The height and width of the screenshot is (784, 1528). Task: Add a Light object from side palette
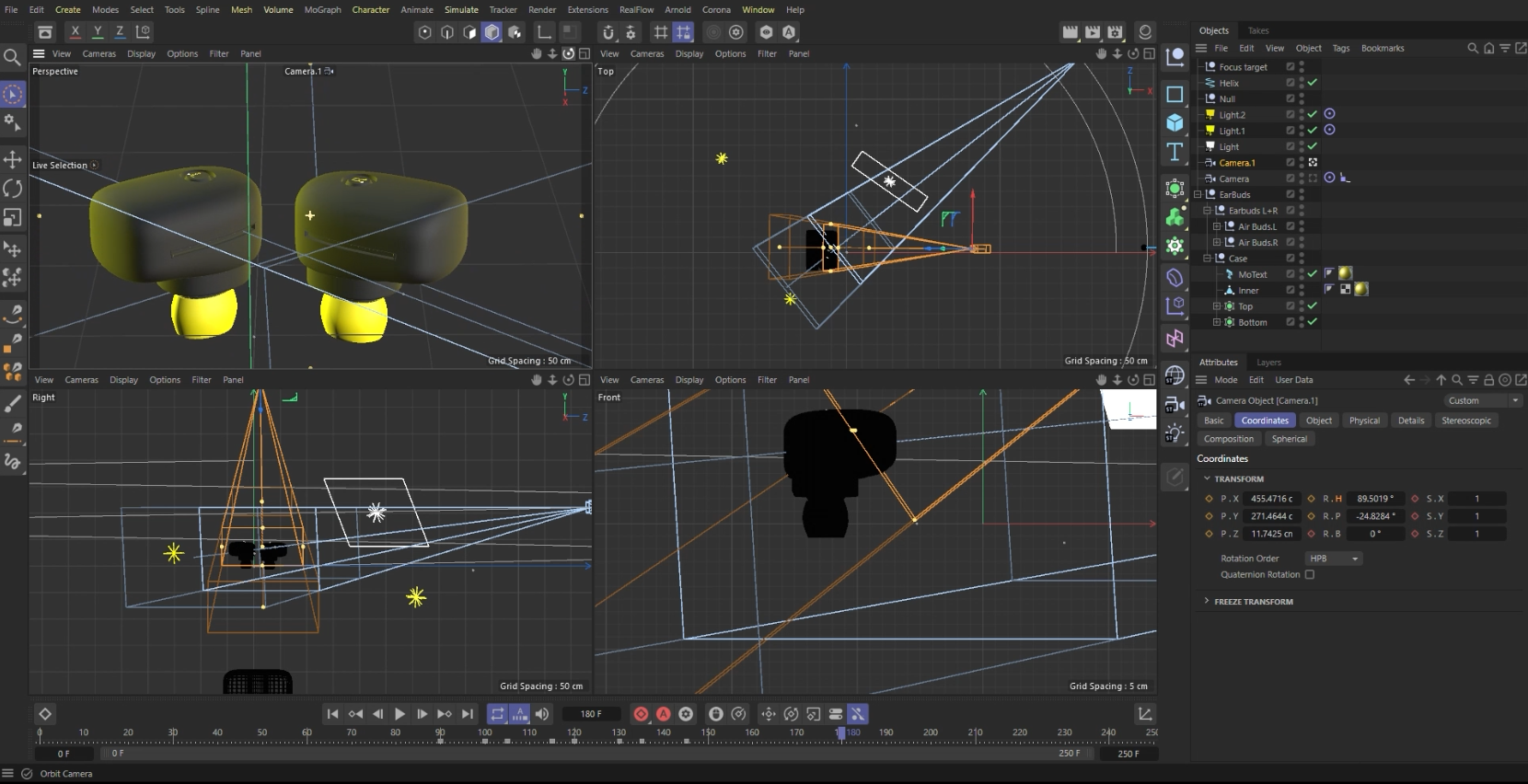click(x=1175, y=433)
